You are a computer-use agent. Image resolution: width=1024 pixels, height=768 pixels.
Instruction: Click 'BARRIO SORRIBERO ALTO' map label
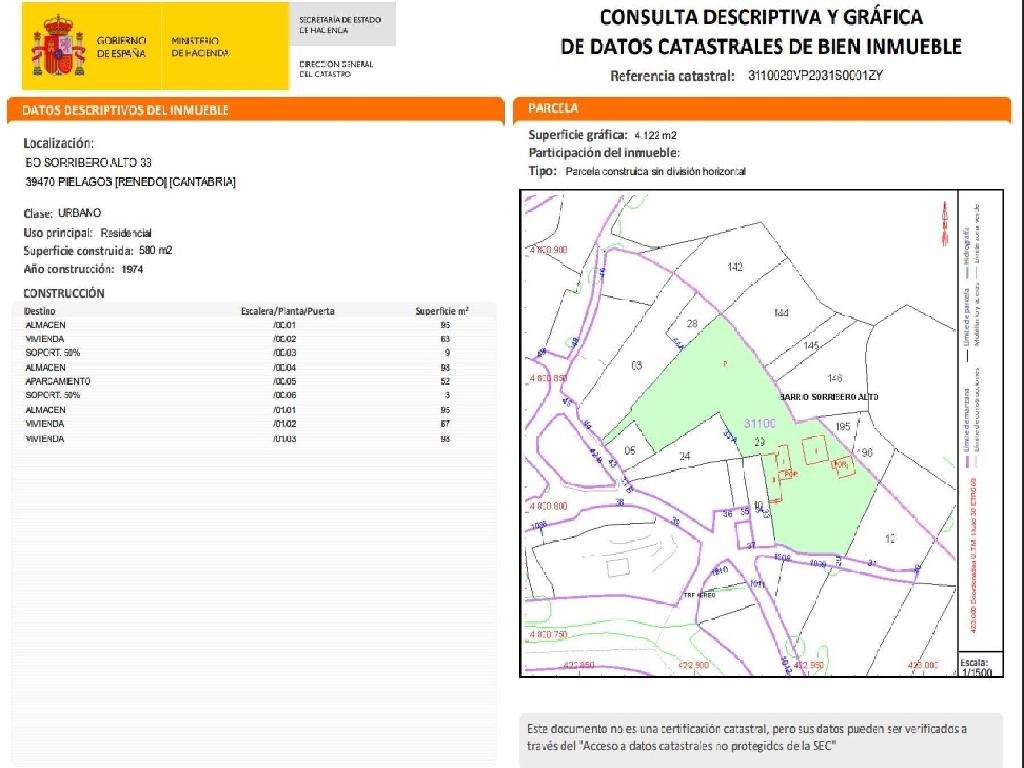829,397
